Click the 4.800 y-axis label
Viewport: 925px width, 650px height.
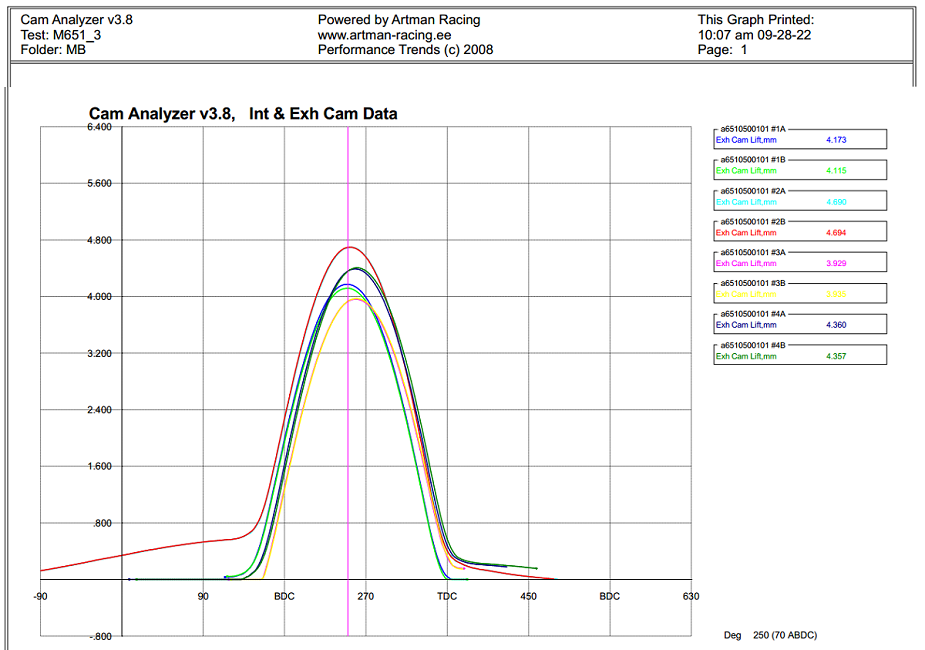point(100,241)
